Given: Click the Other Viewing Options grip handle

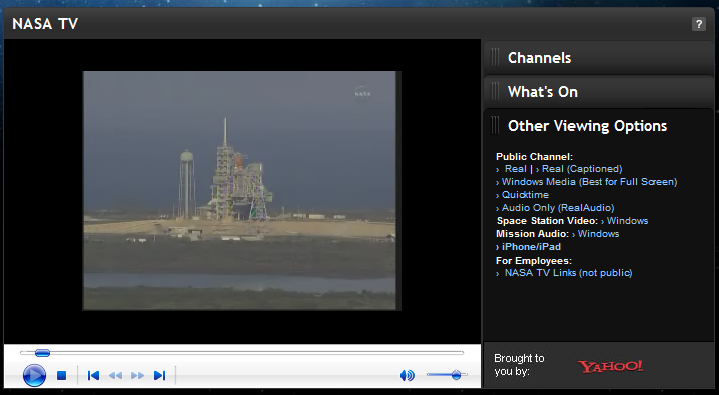Looking at the screenshot, I should click(495, 126).
